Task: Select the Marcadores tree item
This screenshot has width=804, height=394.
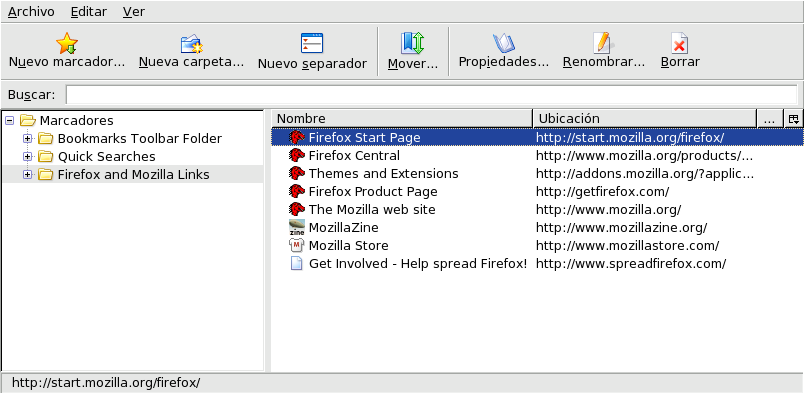Action: point(76,121)
